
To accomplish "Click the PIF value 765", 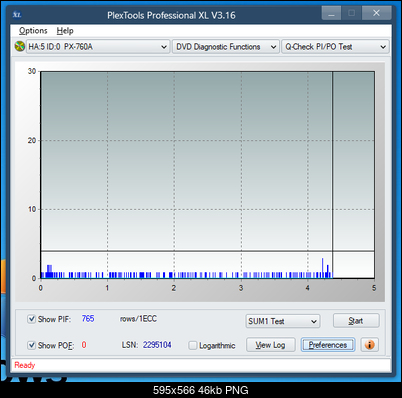I will 88,319.
